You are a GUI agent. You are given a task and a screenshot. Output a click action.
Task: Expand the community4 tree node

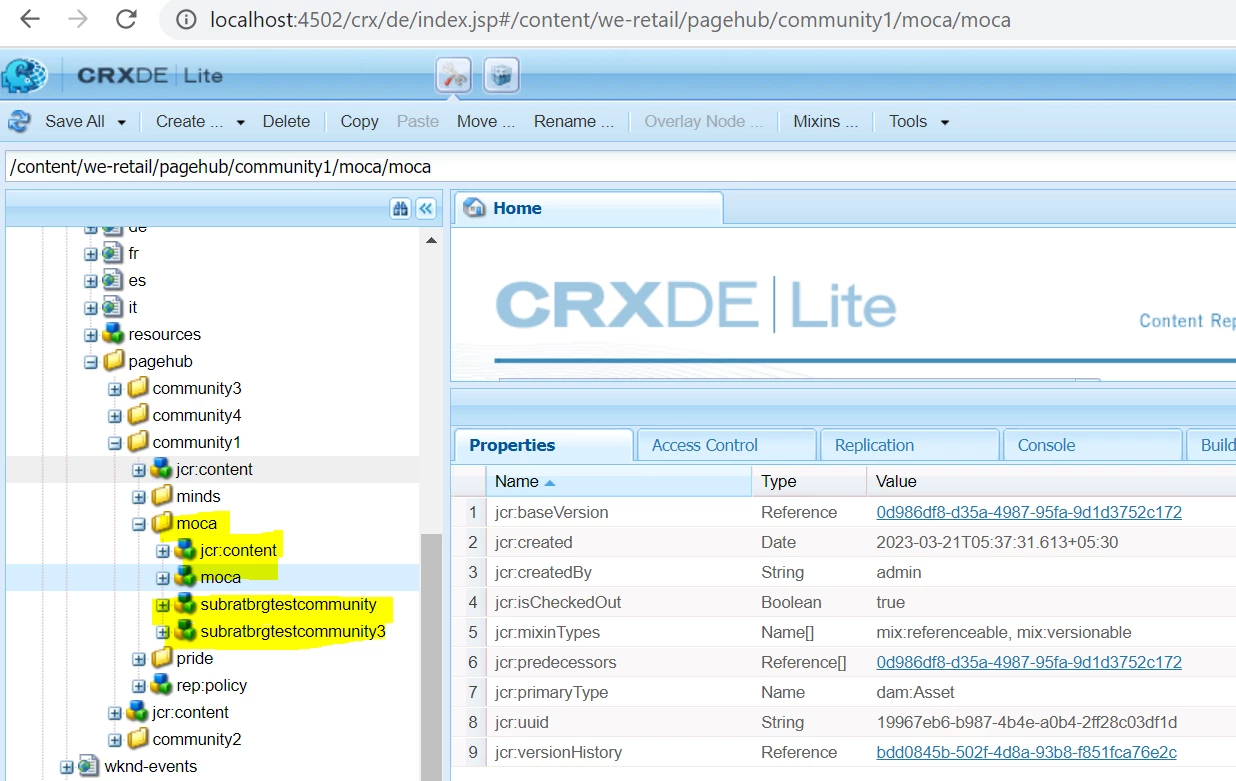[x=115, y=416]
